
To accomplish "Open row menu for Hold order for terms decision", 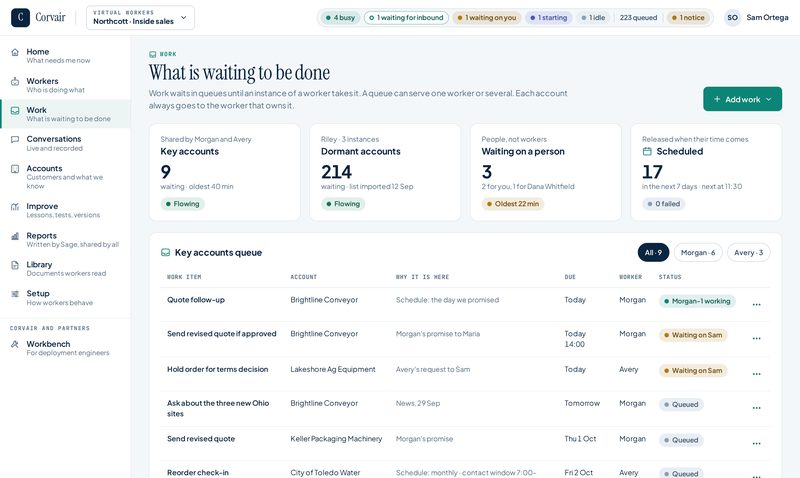I will pos(757,374).
